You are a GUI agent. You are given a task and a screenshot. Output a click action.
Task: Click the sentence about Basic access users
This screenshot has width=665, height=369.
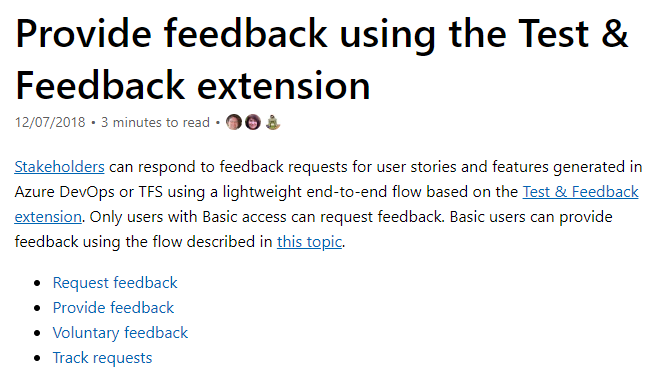[x=266, y=217]
